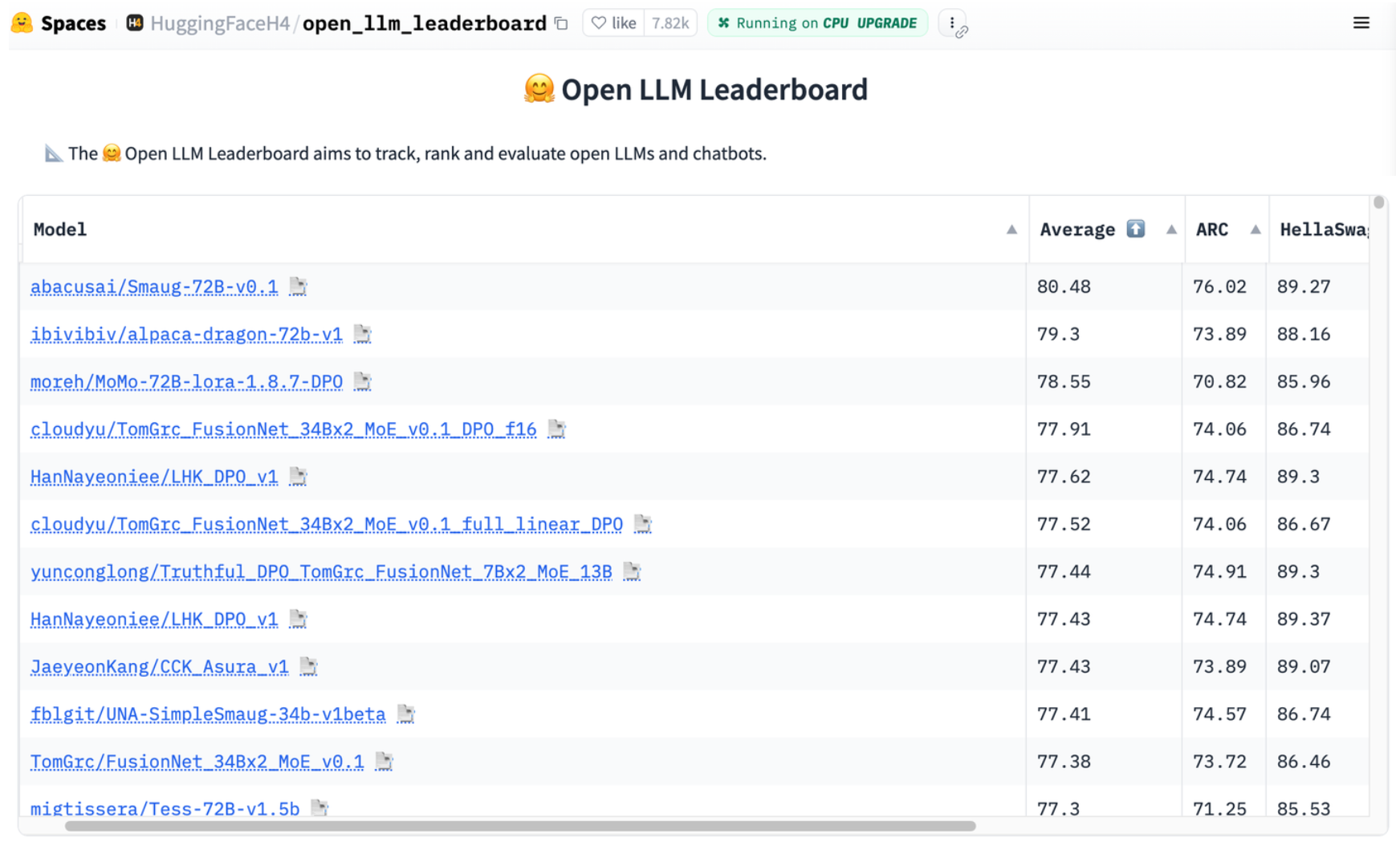Sort by the Average column arrow

click(1171, 230)
